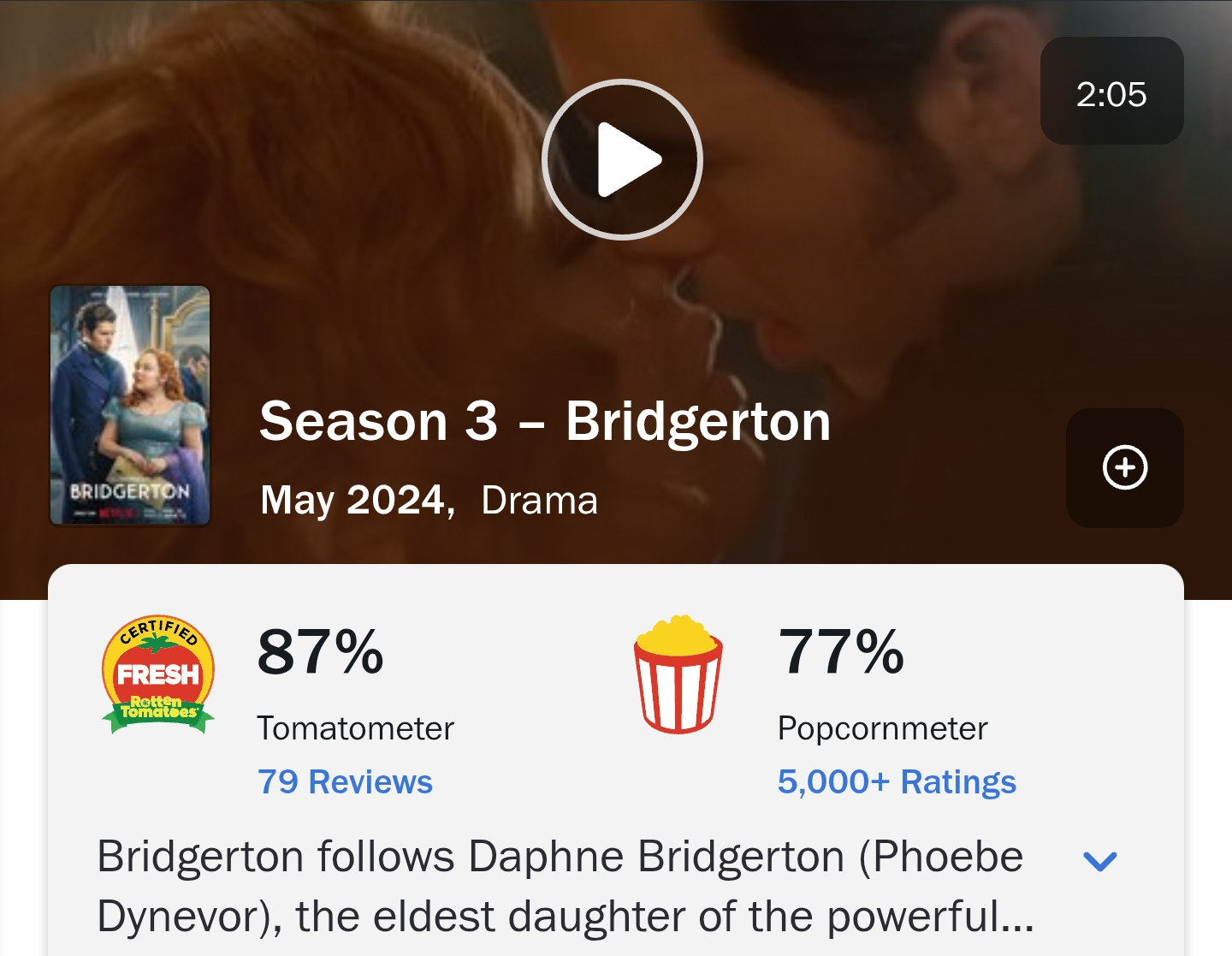Click the May 2024 release date
Viewport: 1232px width, 956px height.
pos(354,501)
